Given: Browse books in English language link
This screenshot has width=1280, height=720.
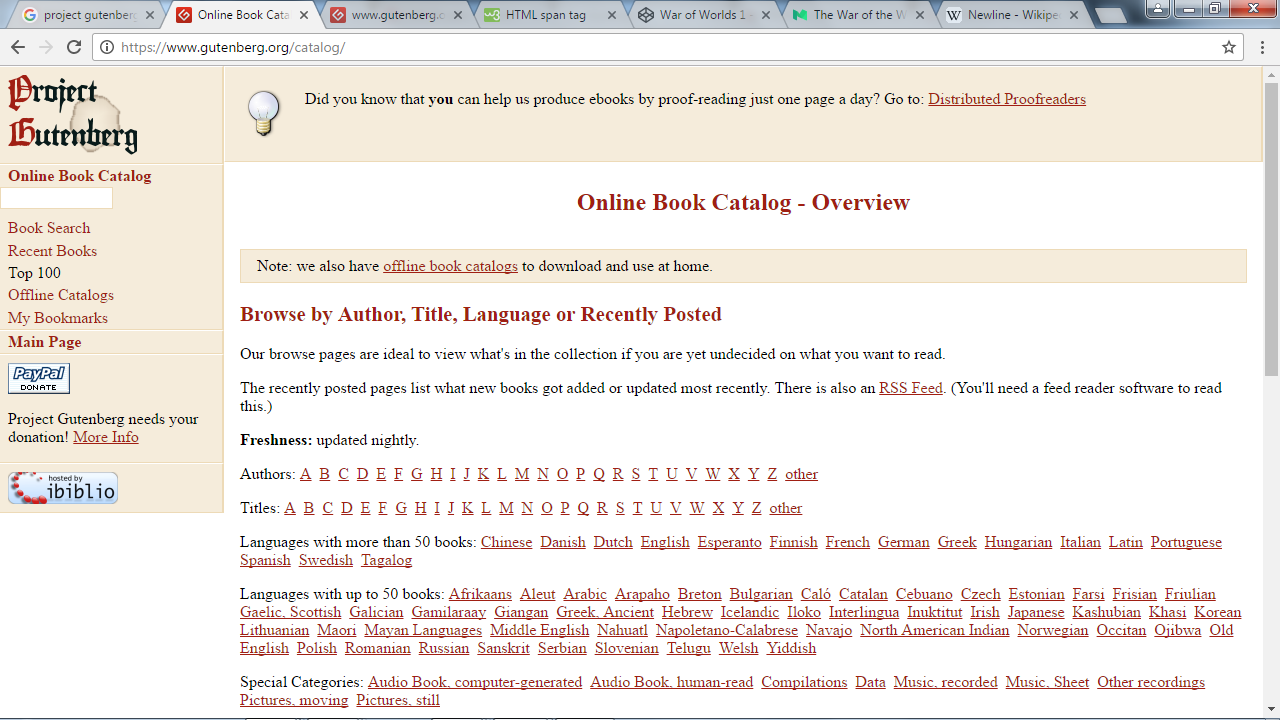Looking at the screenshot, I should [665, 542].
